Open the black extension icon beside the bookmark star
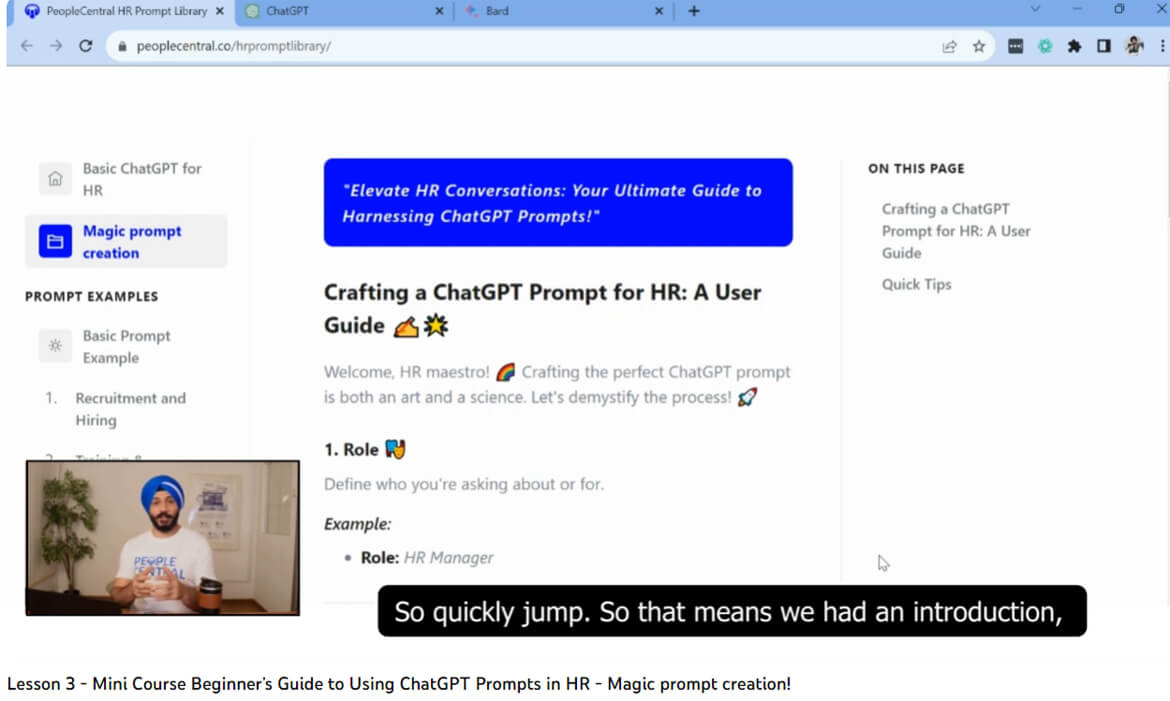1170x701 pixels. [1016, 46]
